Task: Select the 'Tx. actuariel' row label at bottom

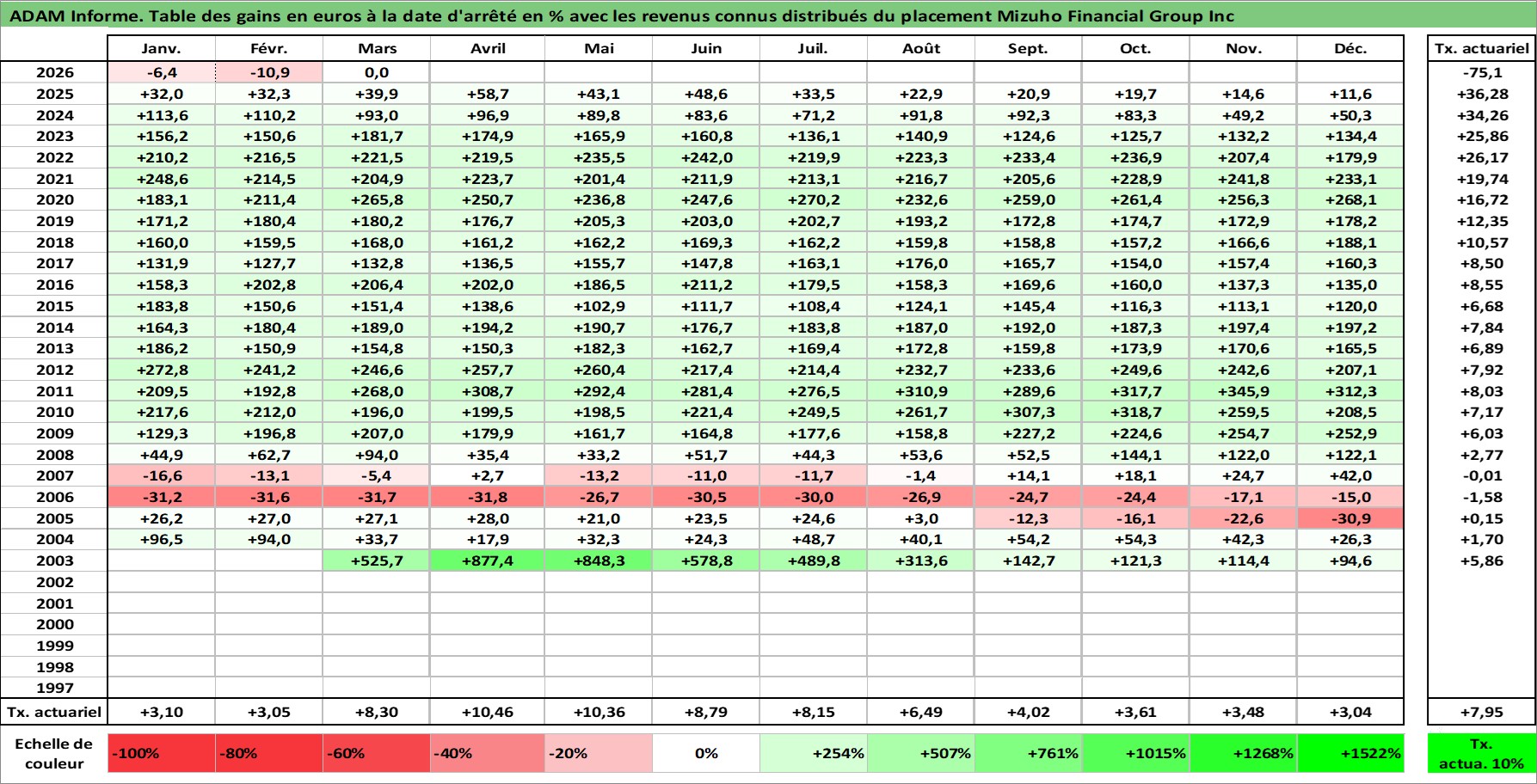Action: (x=54, y=712)
